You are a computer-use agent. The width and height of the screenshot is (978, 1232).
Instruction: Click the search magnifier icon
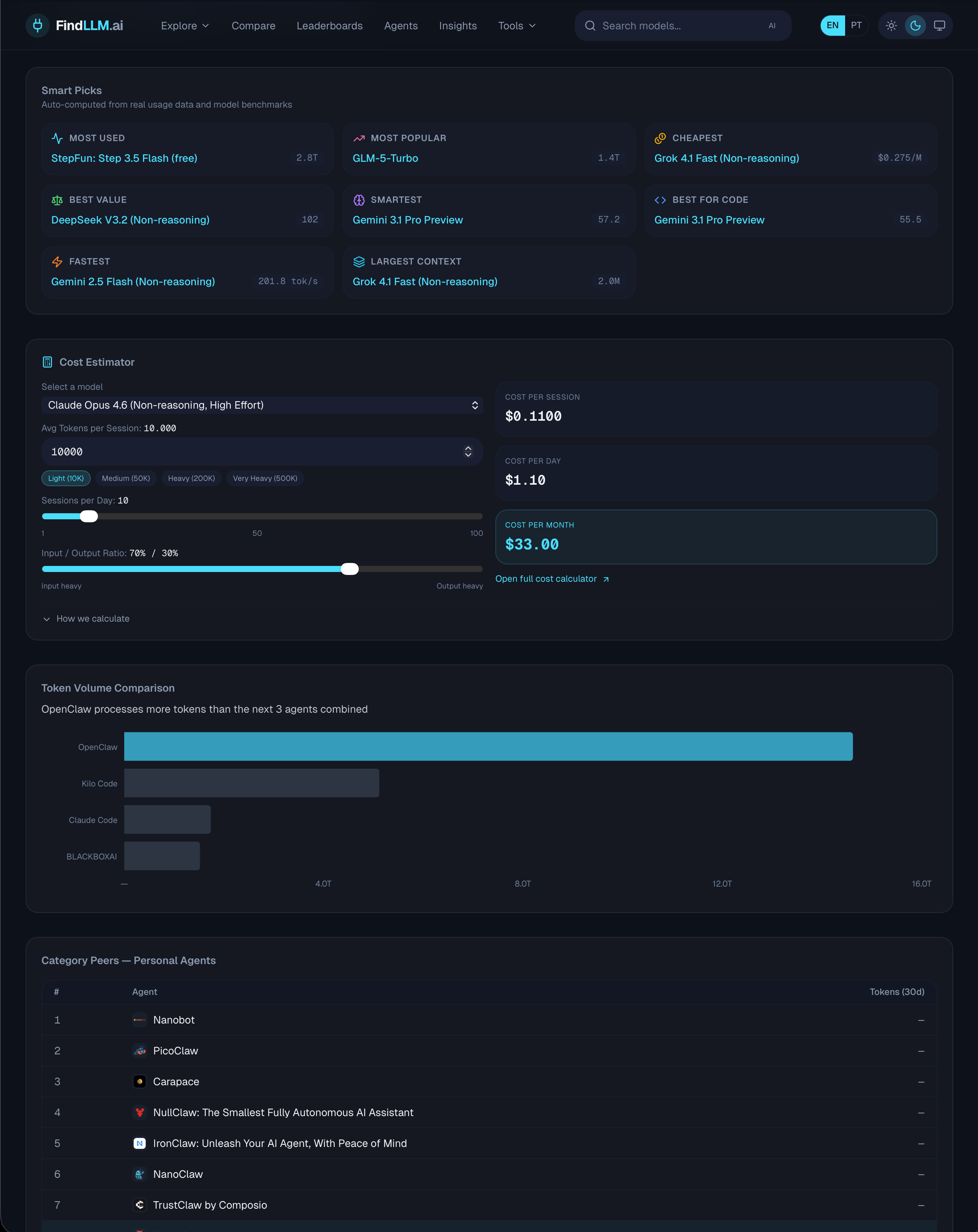[x=590, y=26]
